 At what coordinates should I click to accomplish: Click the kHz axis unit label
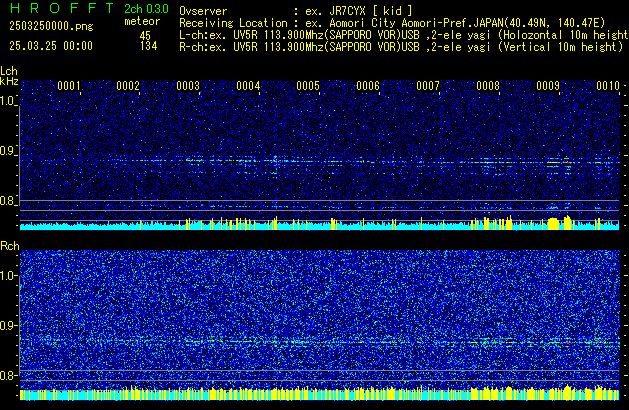click(9, 81)
